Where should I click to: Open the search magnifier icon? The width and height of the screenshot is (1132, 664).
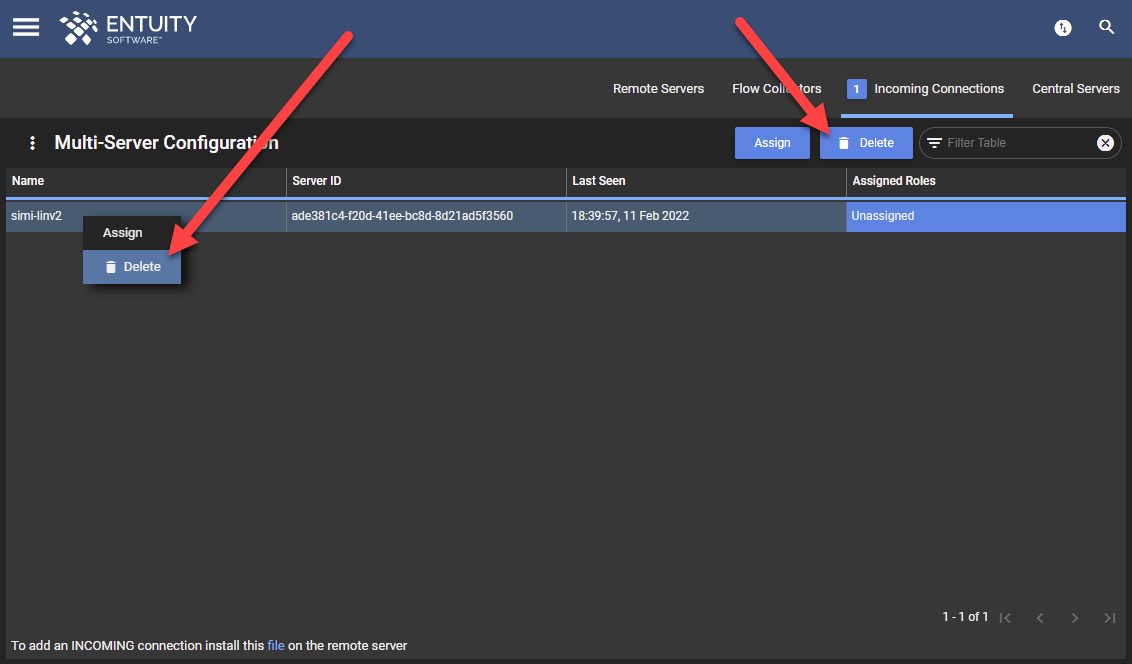[x=1106, y=27]
